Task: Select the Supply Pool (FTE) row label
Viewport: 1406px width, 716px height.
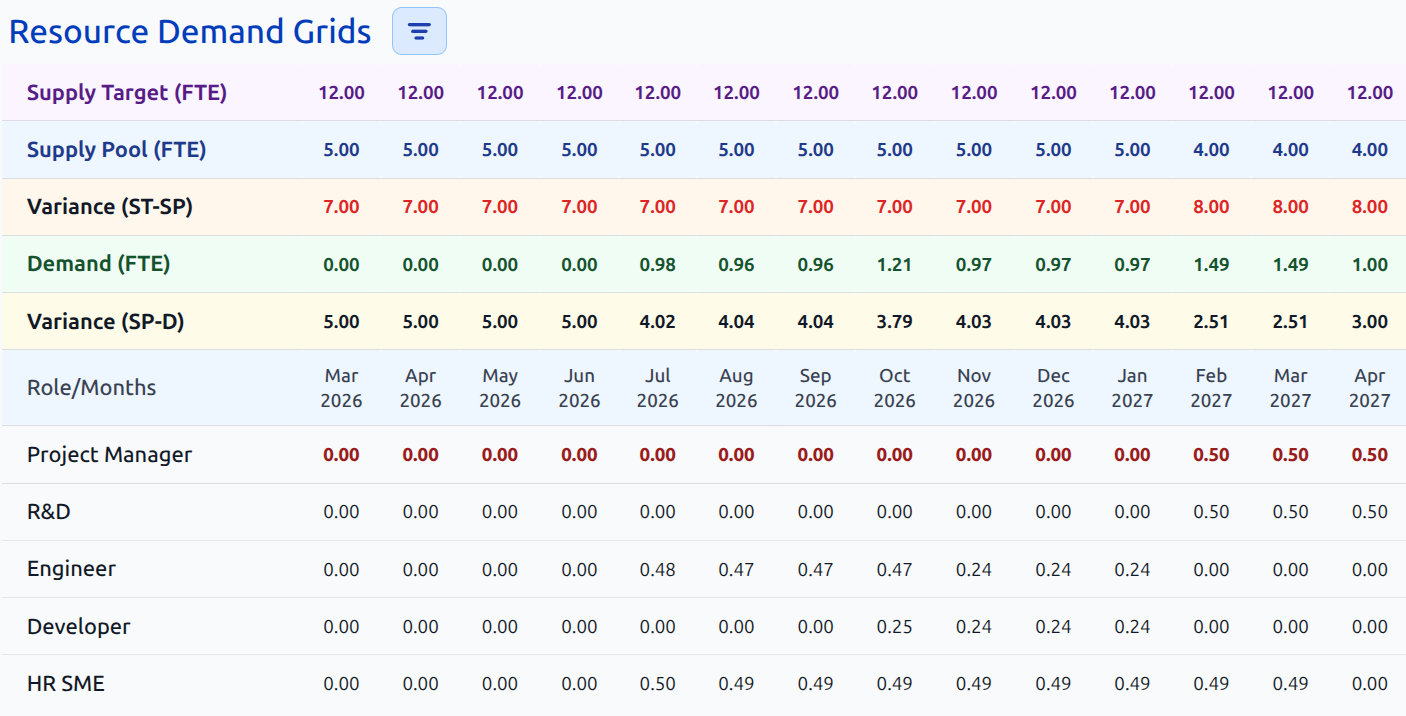Action: [x=117, y=150]
